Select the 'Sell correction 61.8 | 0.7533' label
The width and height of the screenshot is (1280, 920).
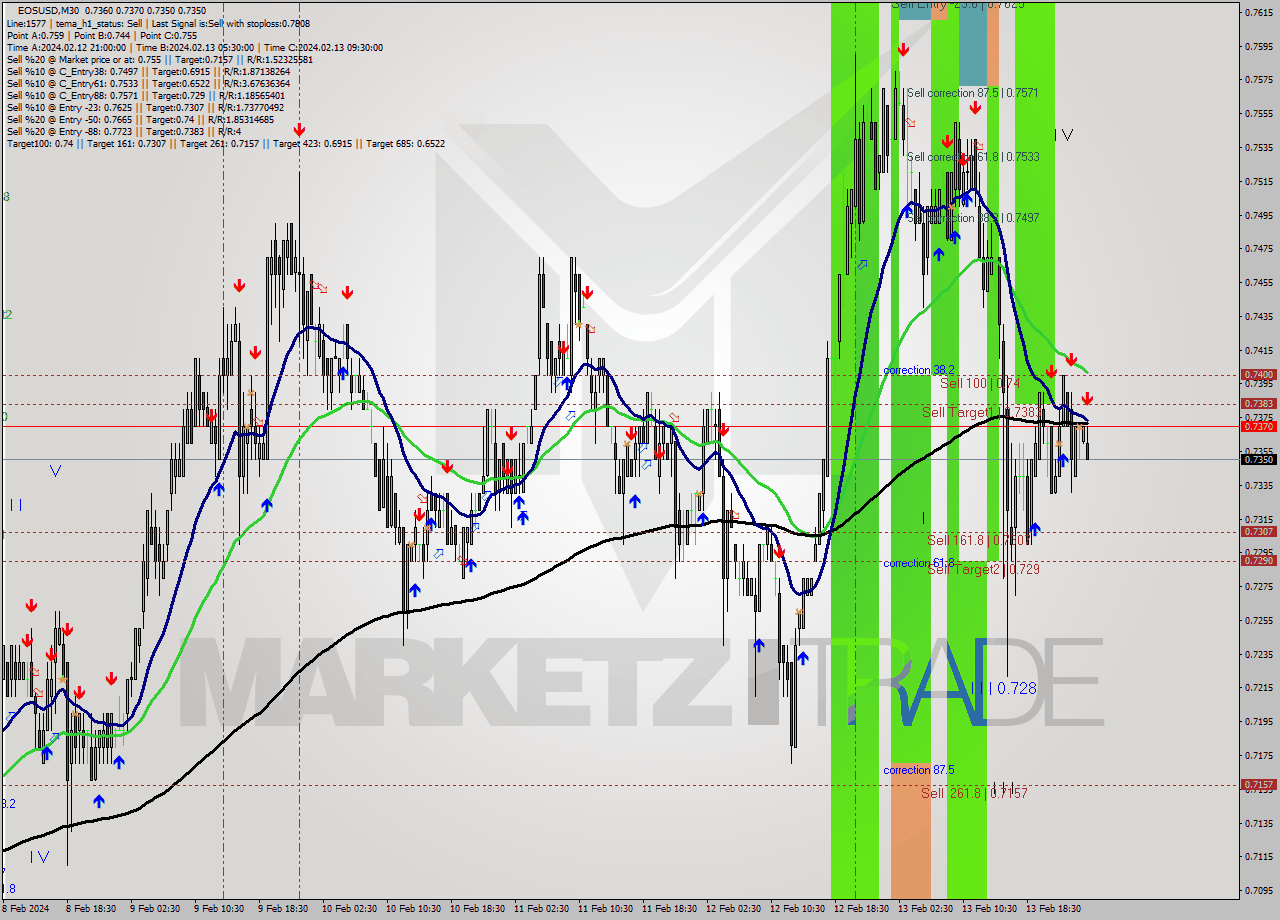click(972, 157)
